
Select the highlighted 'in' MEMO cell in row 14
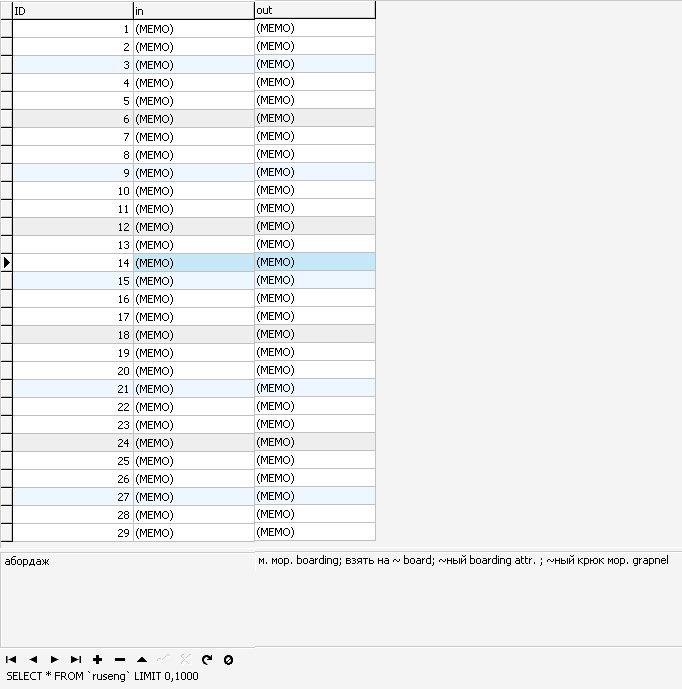point(194,263)
